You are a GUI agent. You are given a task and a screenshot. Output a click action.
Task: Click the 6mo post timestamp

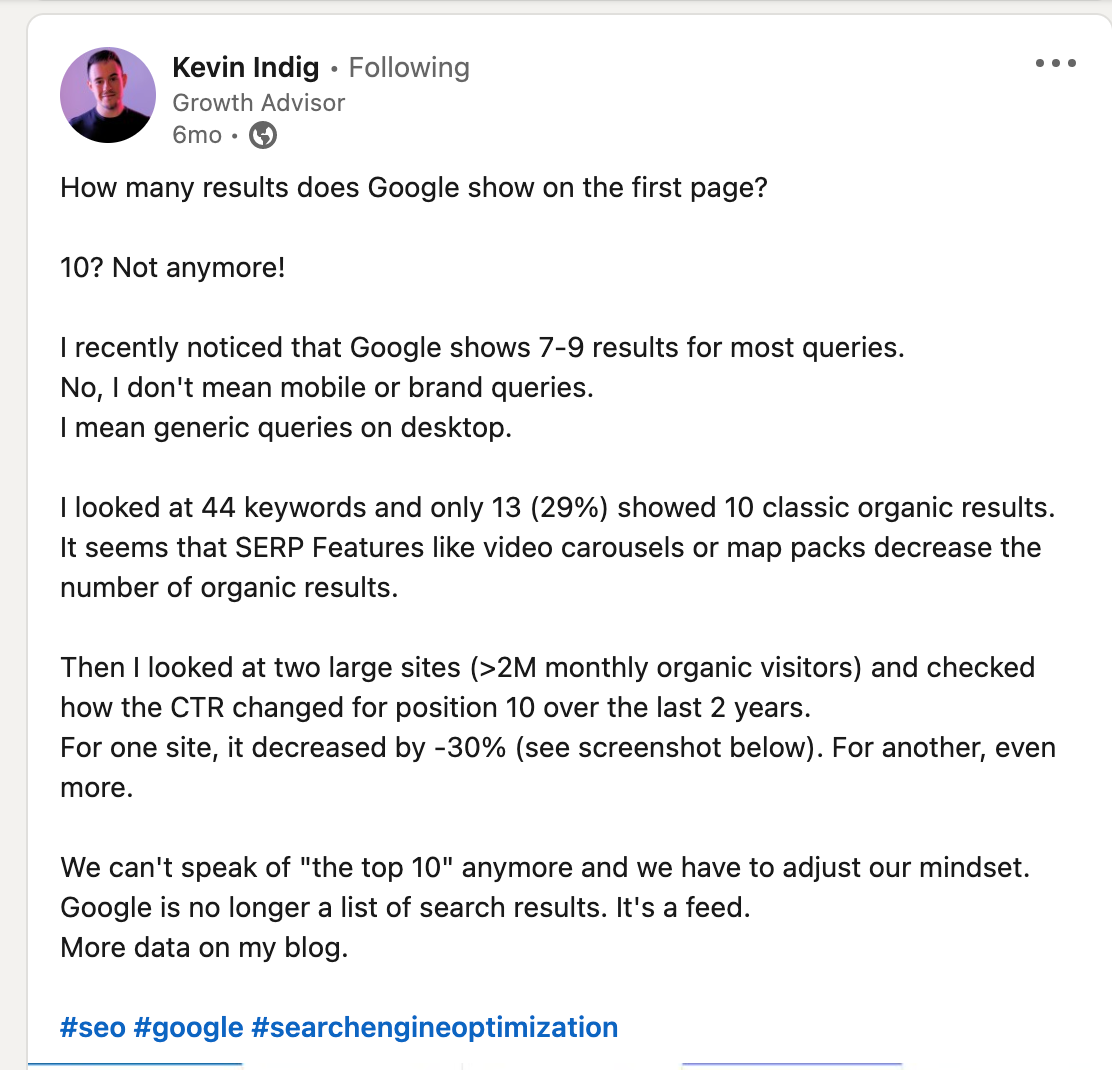pos(197,135)
